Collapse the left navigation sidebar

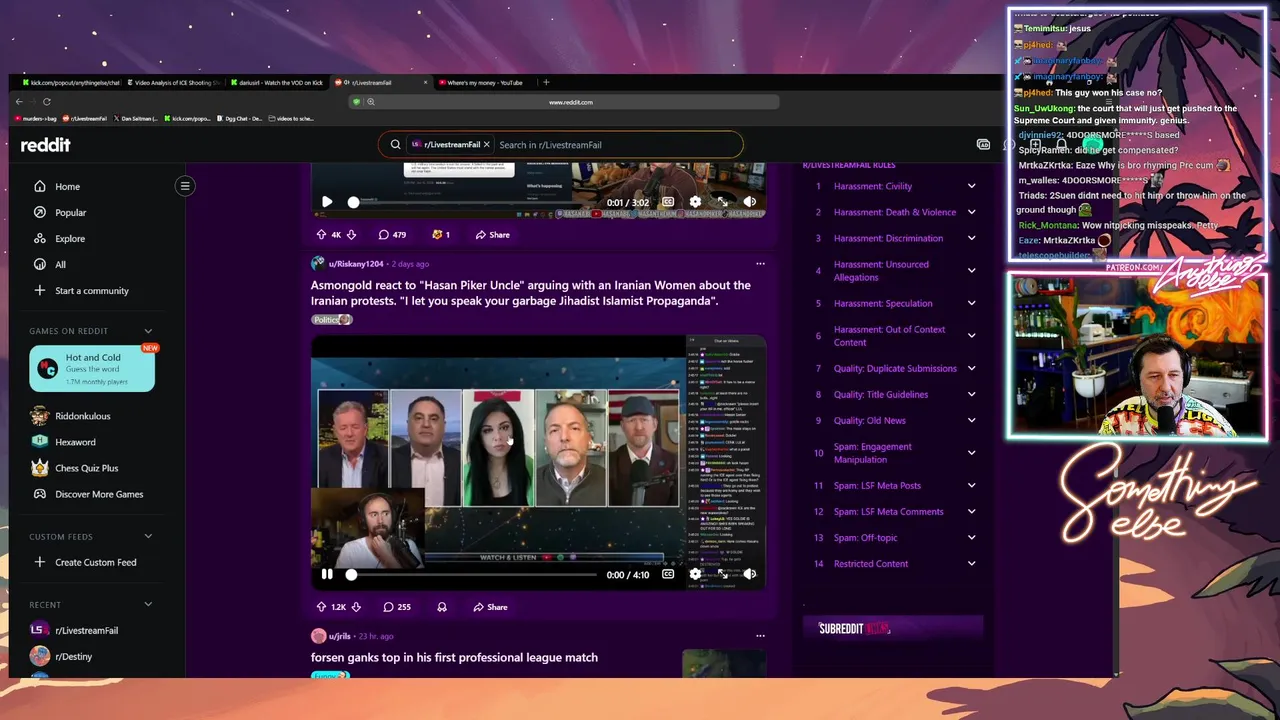(185, 186)
